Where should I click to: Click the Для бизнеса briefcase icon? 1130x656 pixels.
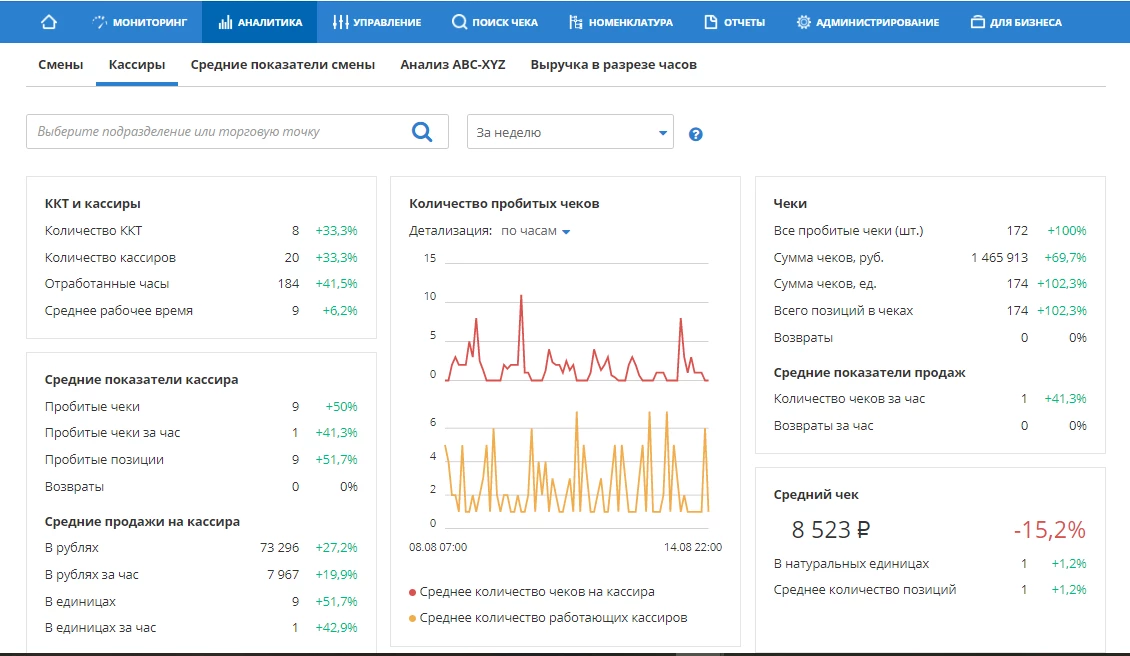coord(978,22)
